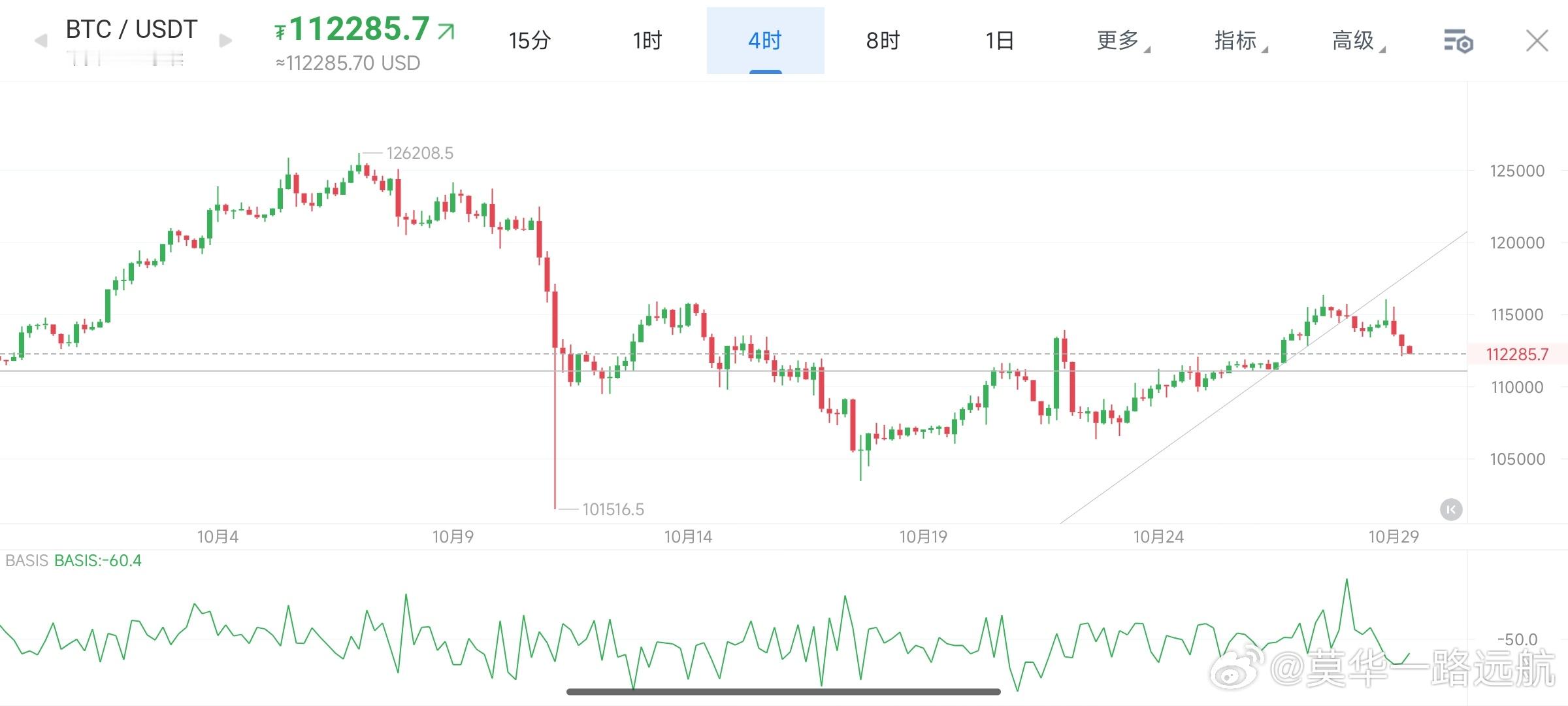This screenshot has height=706, width=1568.
Task: Select the 15分 timeframe tab
Action: pos(530,41)
